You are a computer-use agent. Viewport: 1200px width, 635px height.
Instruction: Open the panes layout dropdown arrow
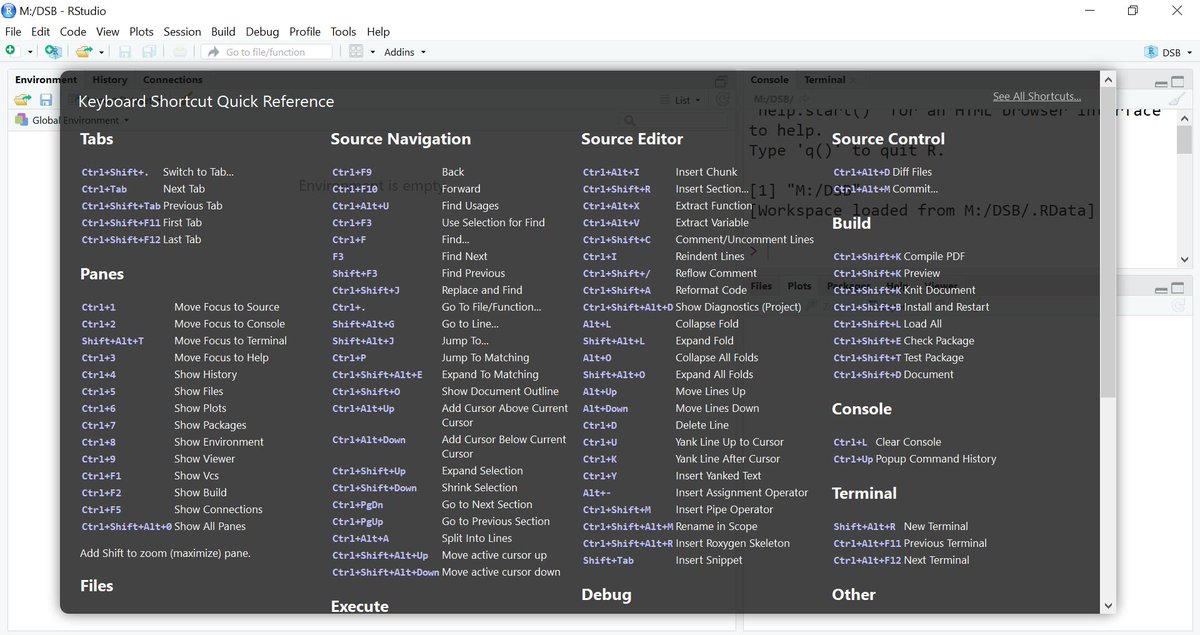point(373,52)
